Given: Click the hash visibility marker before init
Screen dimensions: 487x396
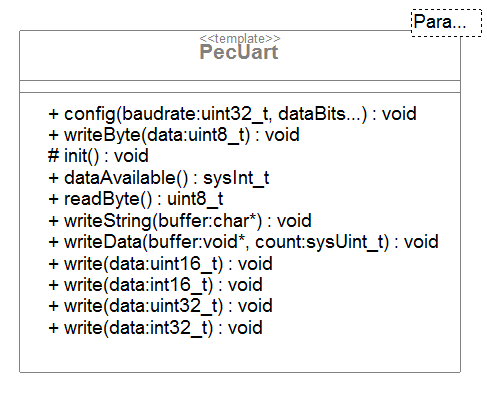Looking at the screenshot, I should [53, 156].
